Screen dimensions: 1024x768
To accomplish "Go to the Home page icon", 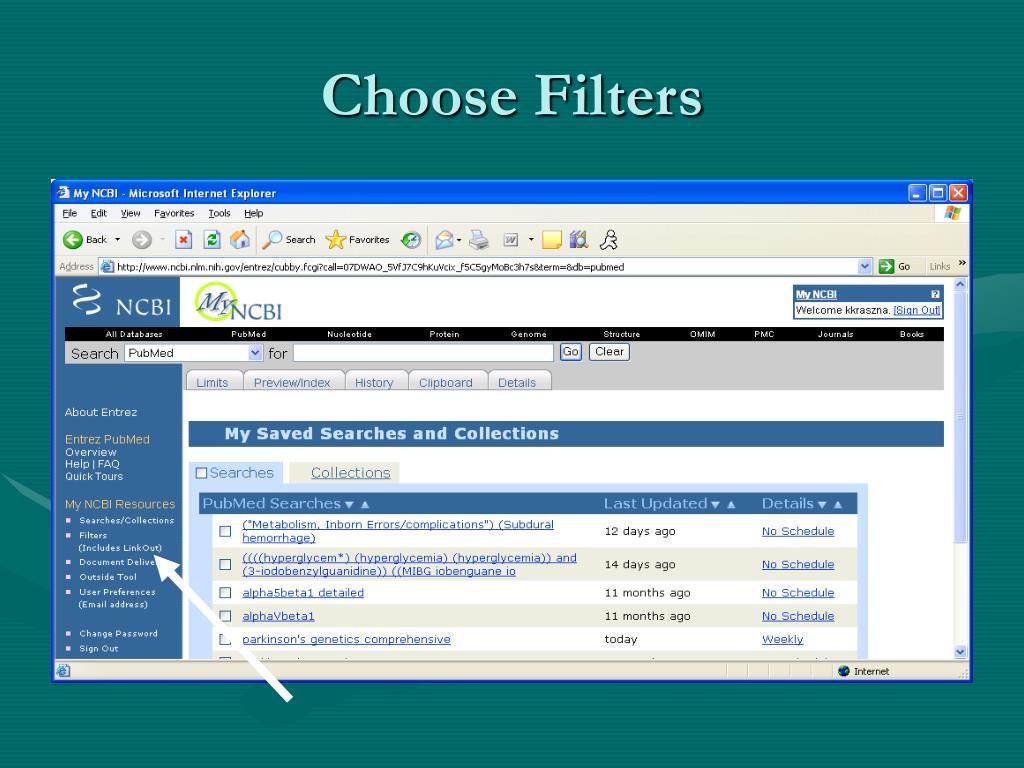I will 240,240.
